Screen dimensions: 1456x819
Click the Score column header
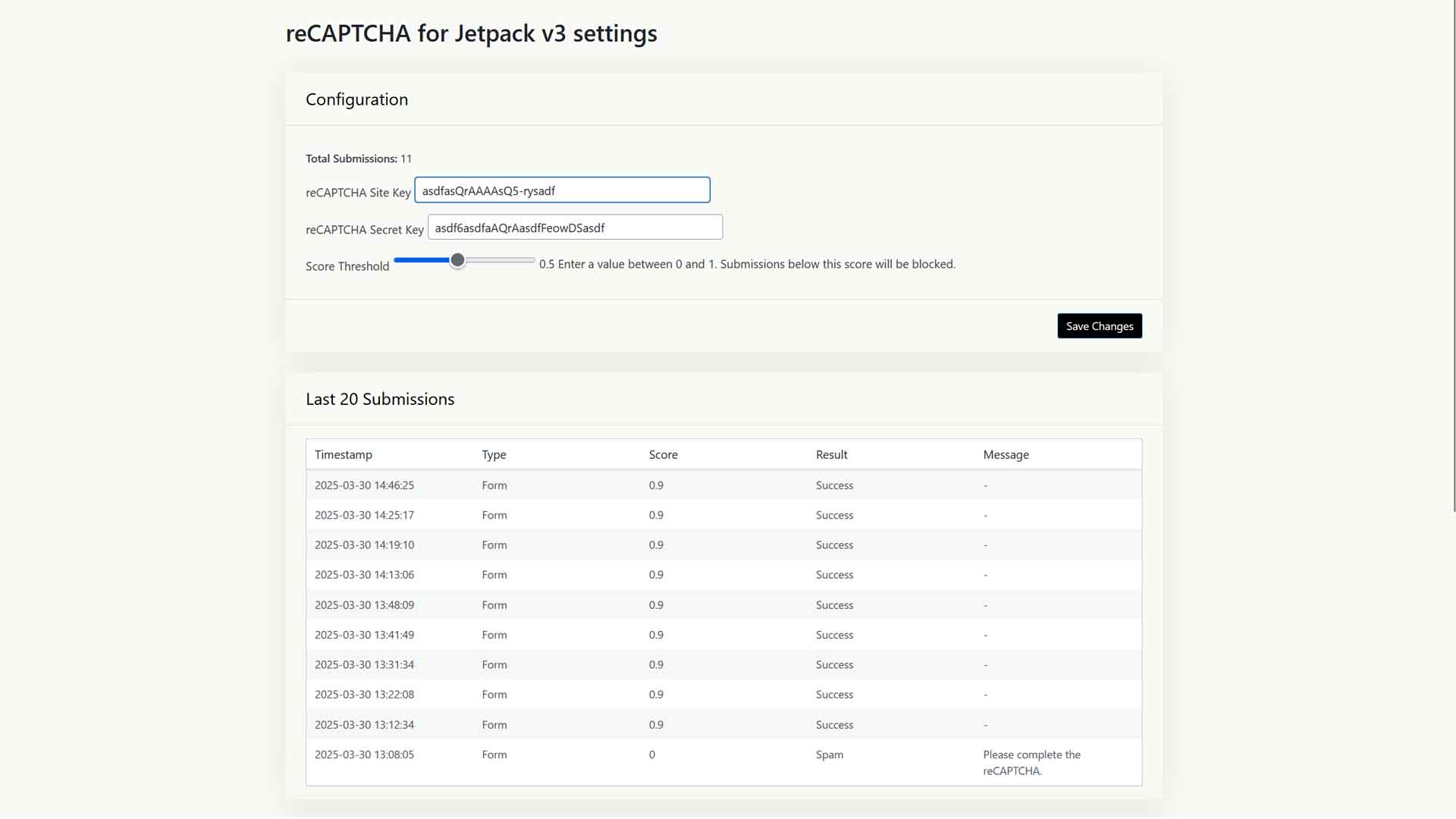click(x=663, y=454)
